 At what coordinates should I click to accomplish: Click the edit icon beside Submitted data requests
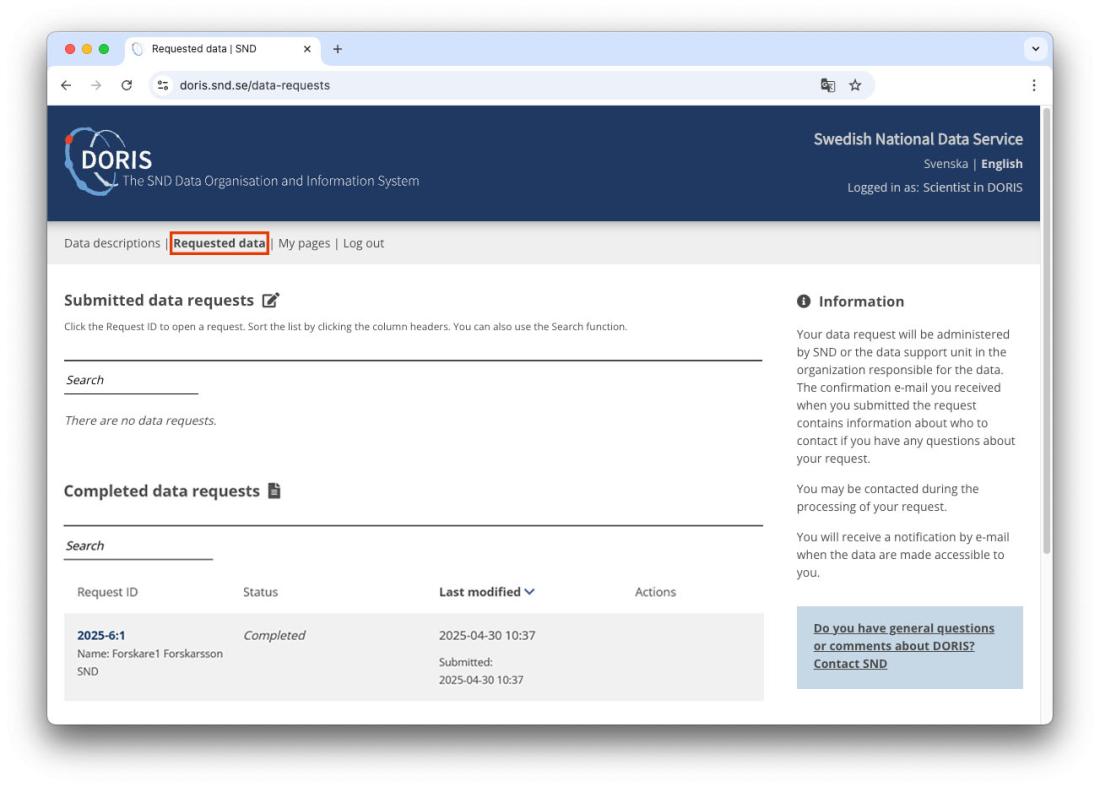click(270, 300)
